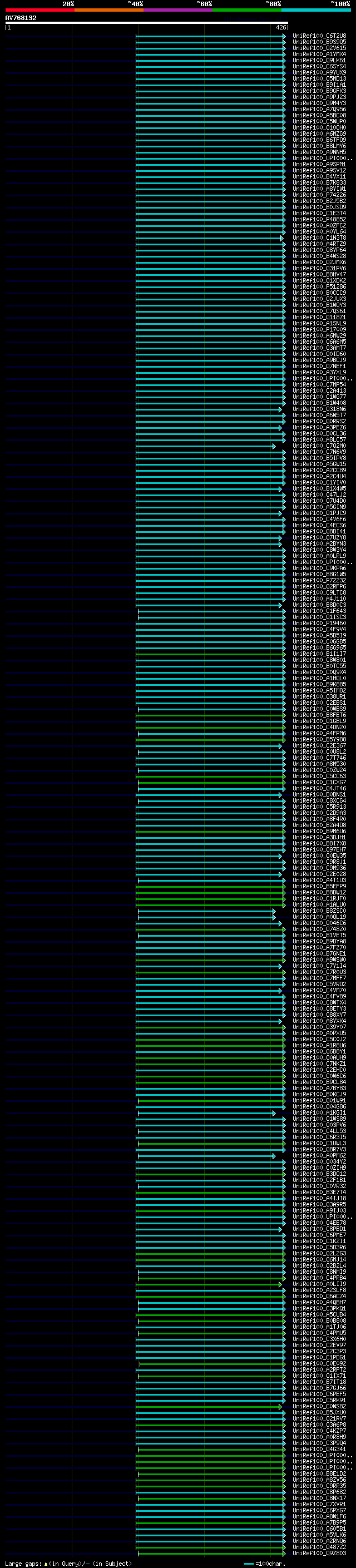
Task: Click the orange ~40% identity legend segment
Action: (109, 11)
